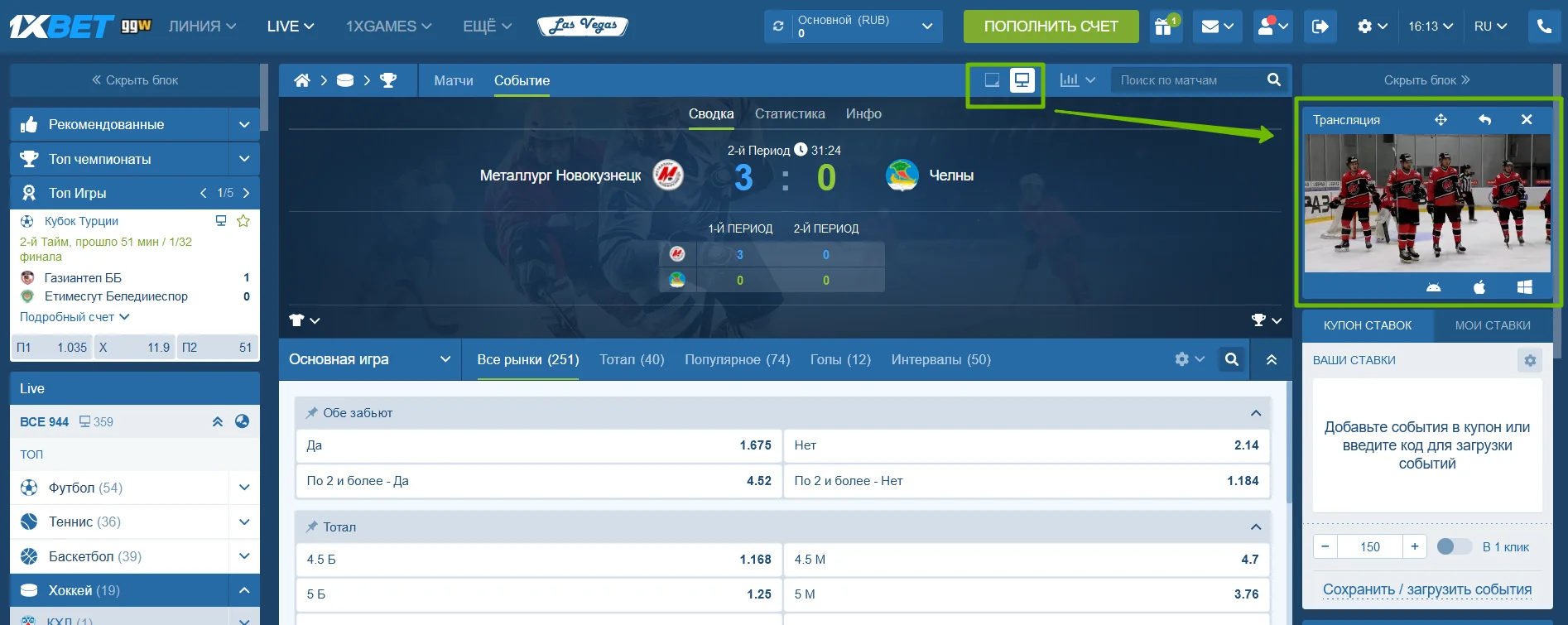Switch to single-window view mode
This screenshot has height=625, width=1568.
point(992,80)
